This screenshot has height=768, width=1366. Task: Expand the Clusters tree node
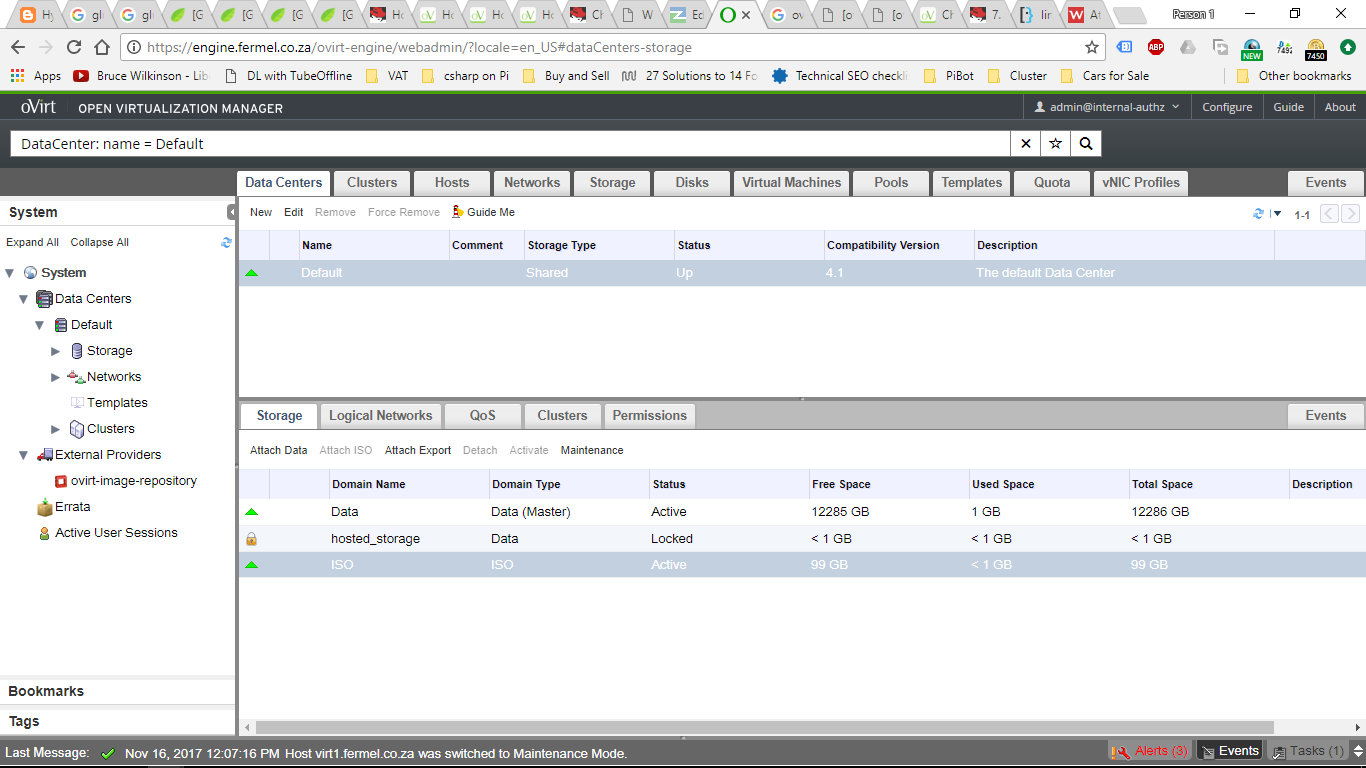[56, 429]
